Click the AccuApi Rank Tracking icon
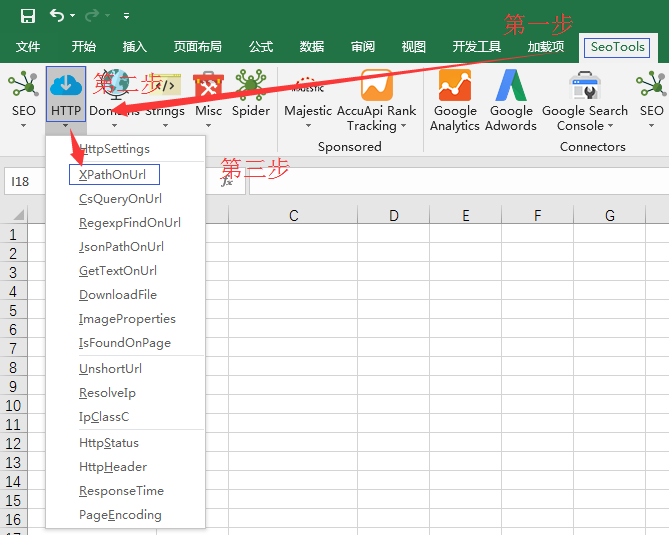This screenshot has height=535, width=669. point(376,85)
